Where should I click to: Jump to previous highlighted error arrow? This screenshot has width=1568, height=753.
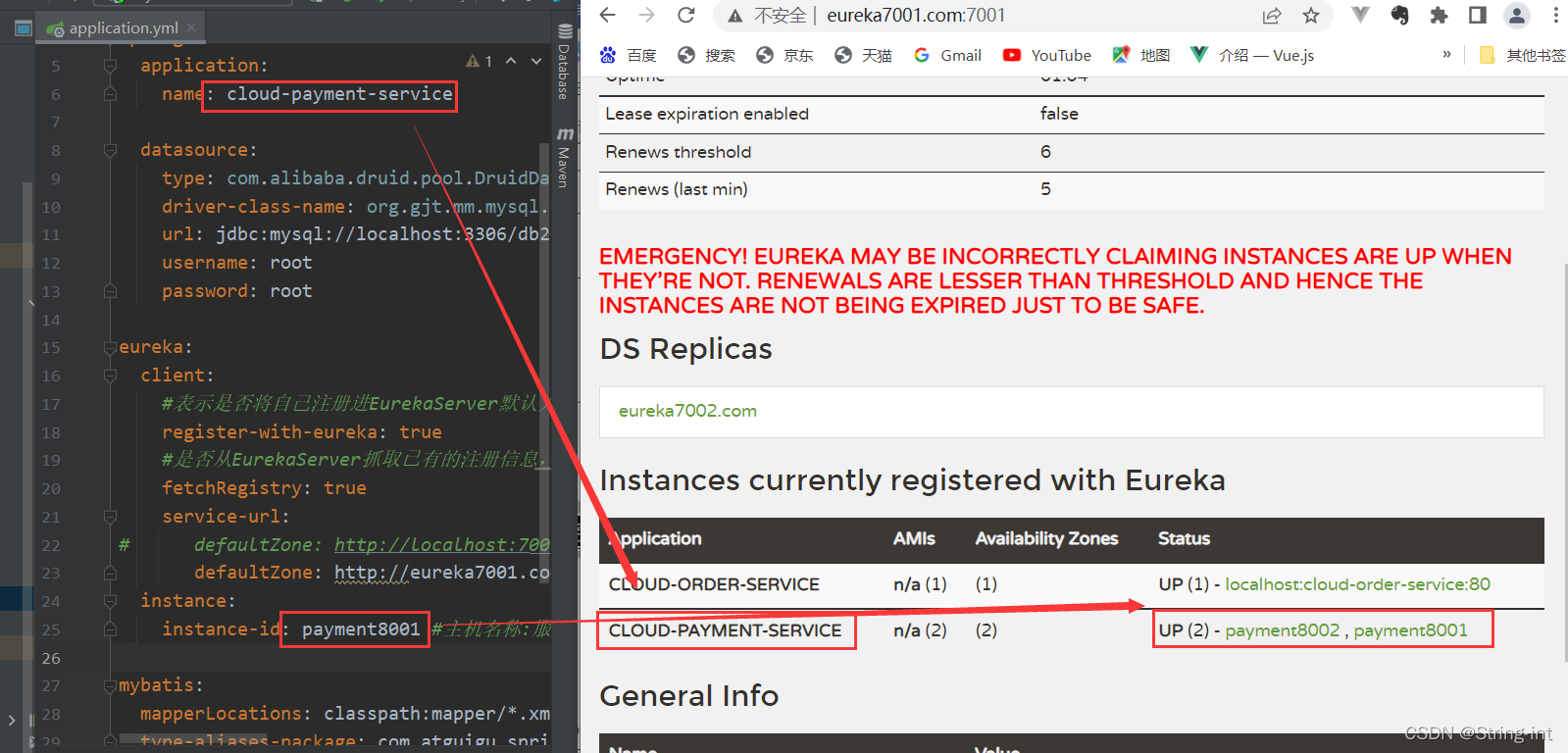tap(511, 61)
